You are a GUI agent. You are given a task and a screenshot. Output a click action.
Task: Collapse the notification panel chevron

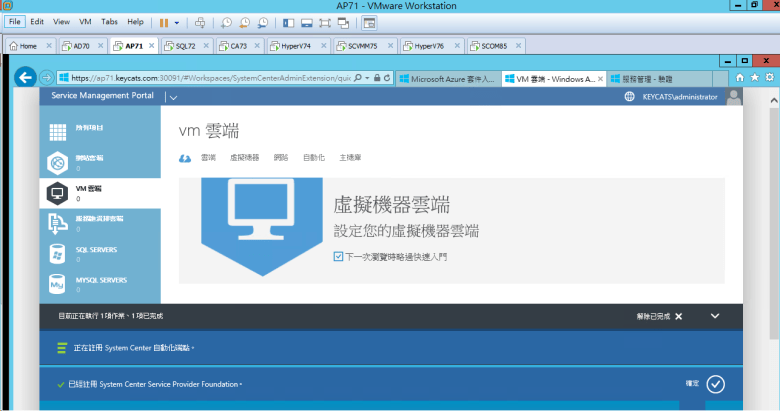715,316
